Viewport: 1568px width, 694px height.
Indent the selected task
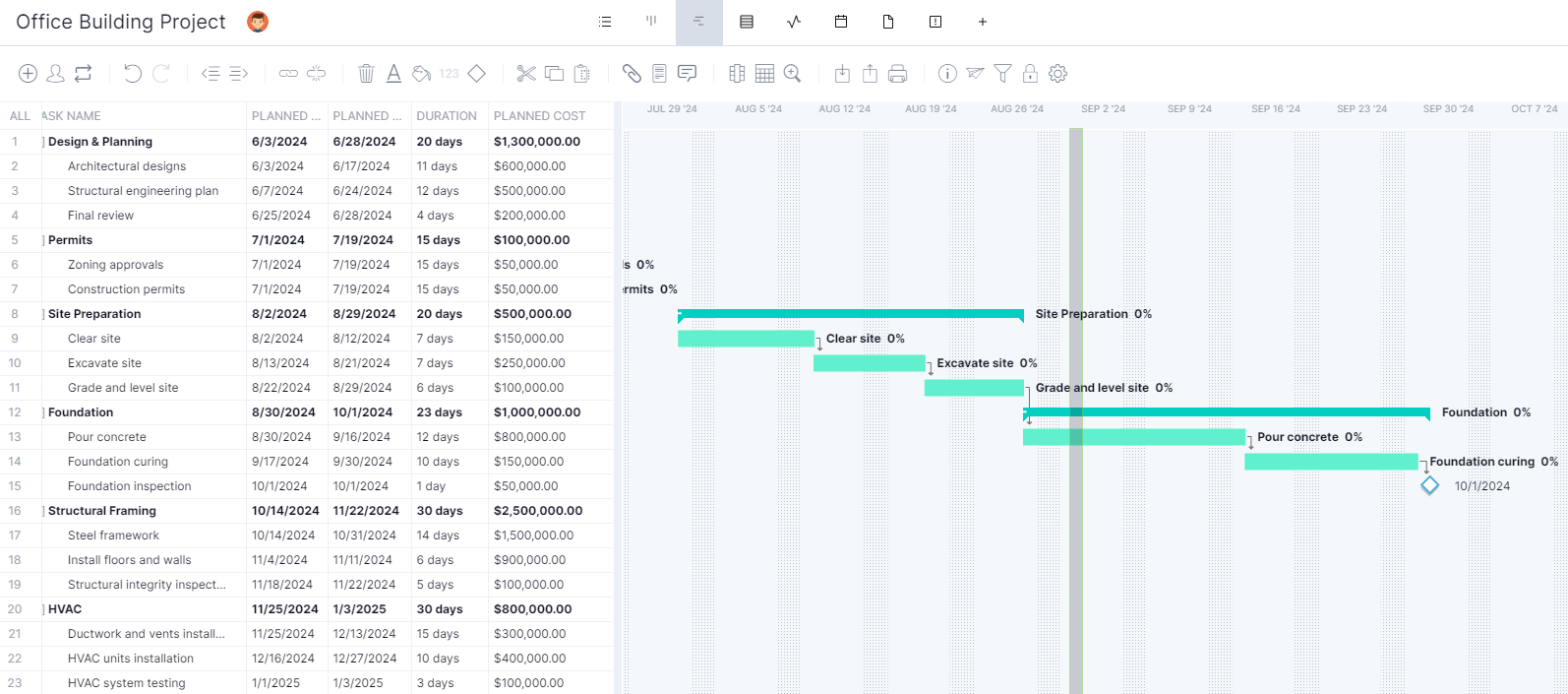(x=239, y=73)
